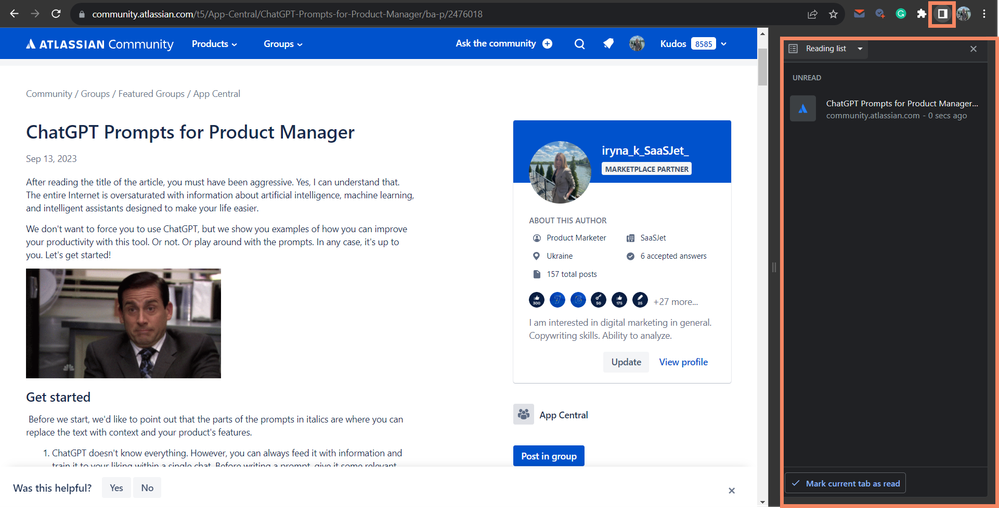Click the page vertical scrollbar thumb
Screen dimensions: 999x508
[x=762, y=66]
